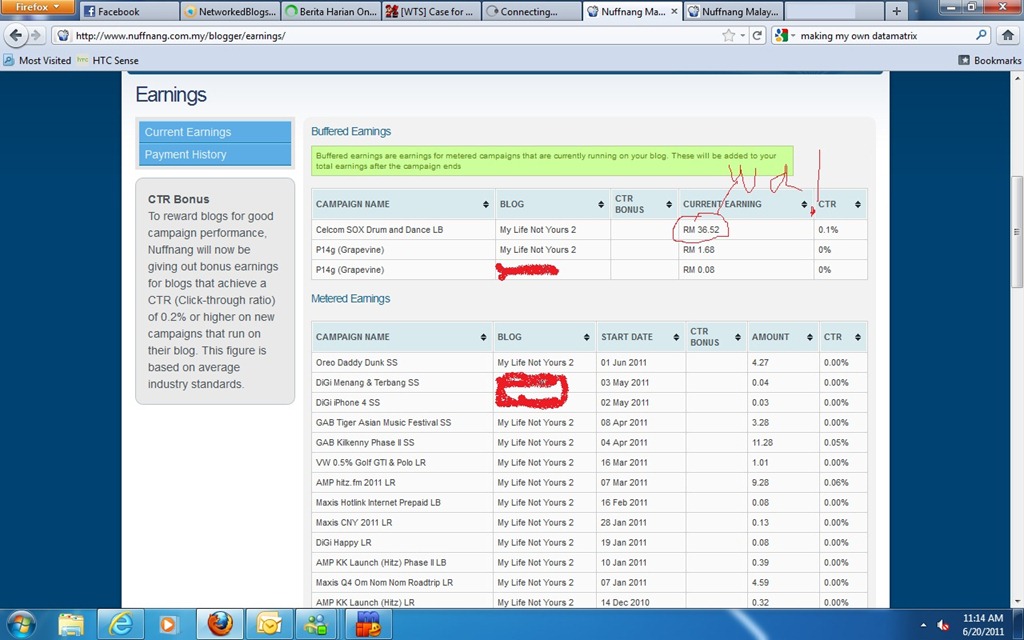Click the Metered Earnings heading
This screenshot has height=640, width=1024.
[x=350, y=298]
